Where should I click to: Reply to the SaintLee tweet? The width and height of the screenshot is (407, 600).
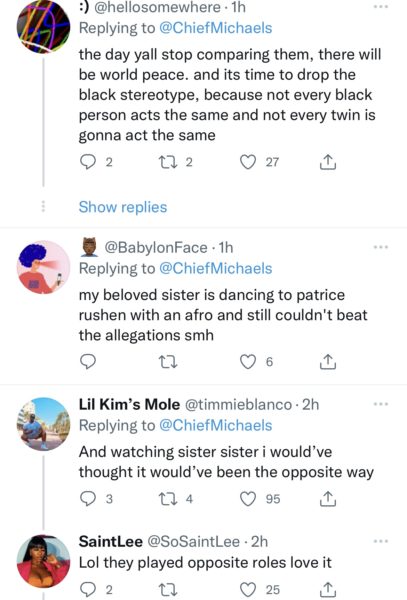click(88, 590)
